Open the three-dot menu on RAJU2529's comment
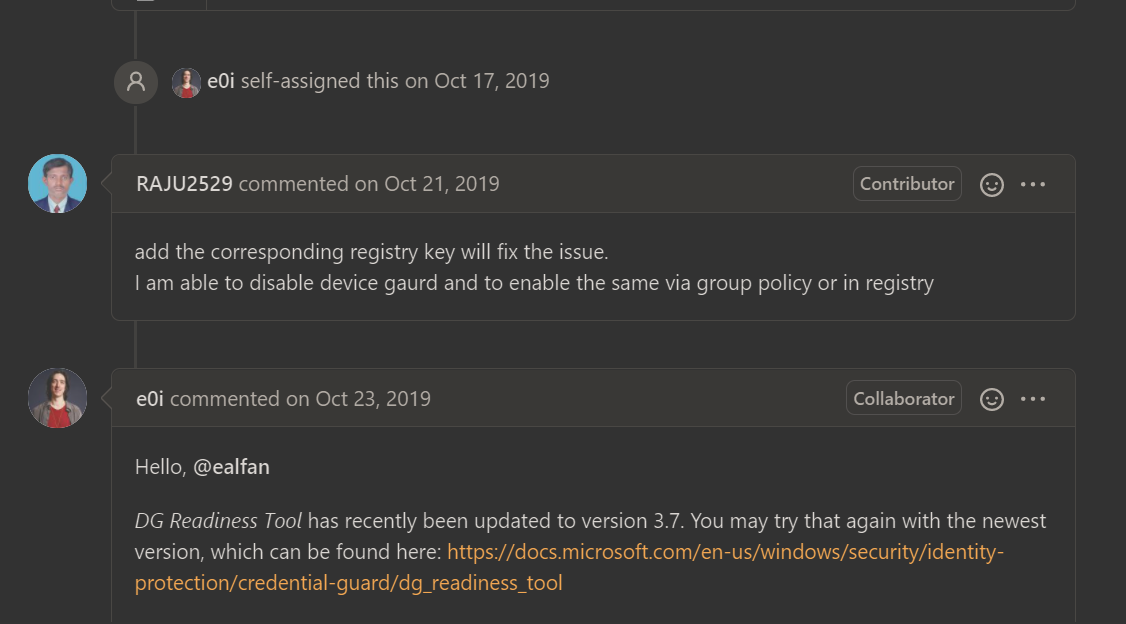Screen dimensions: 1126x624 tap(1033, 185)
